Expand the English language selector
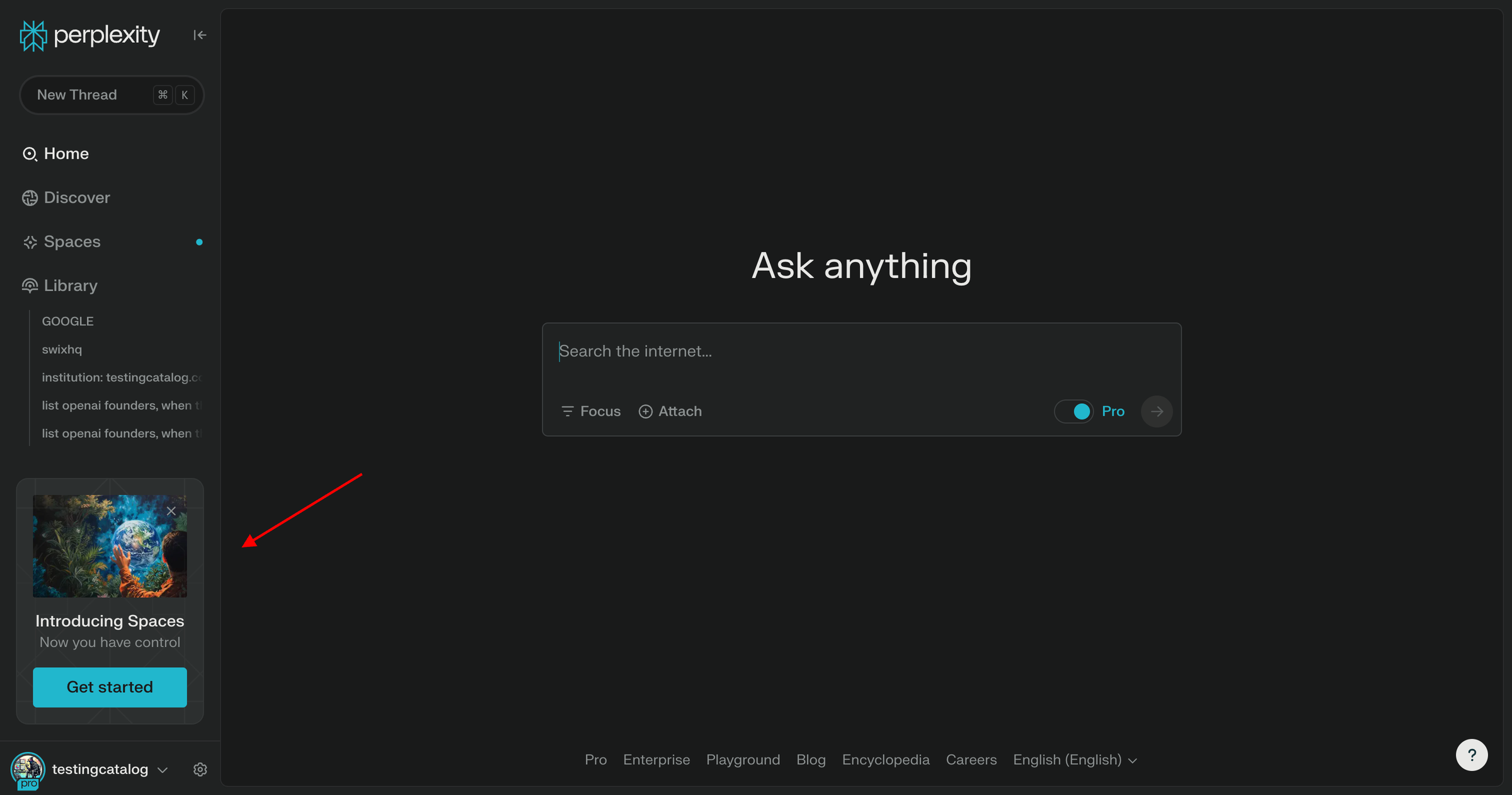 tap(1074, 760)
